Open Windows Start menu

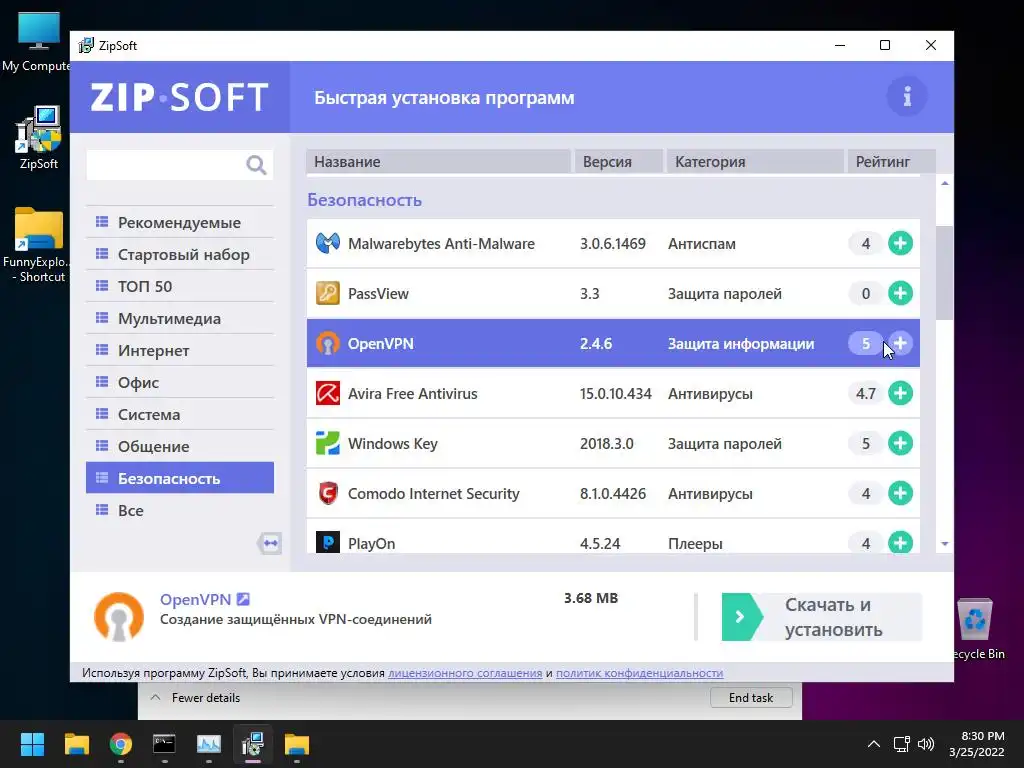(32, 744)
